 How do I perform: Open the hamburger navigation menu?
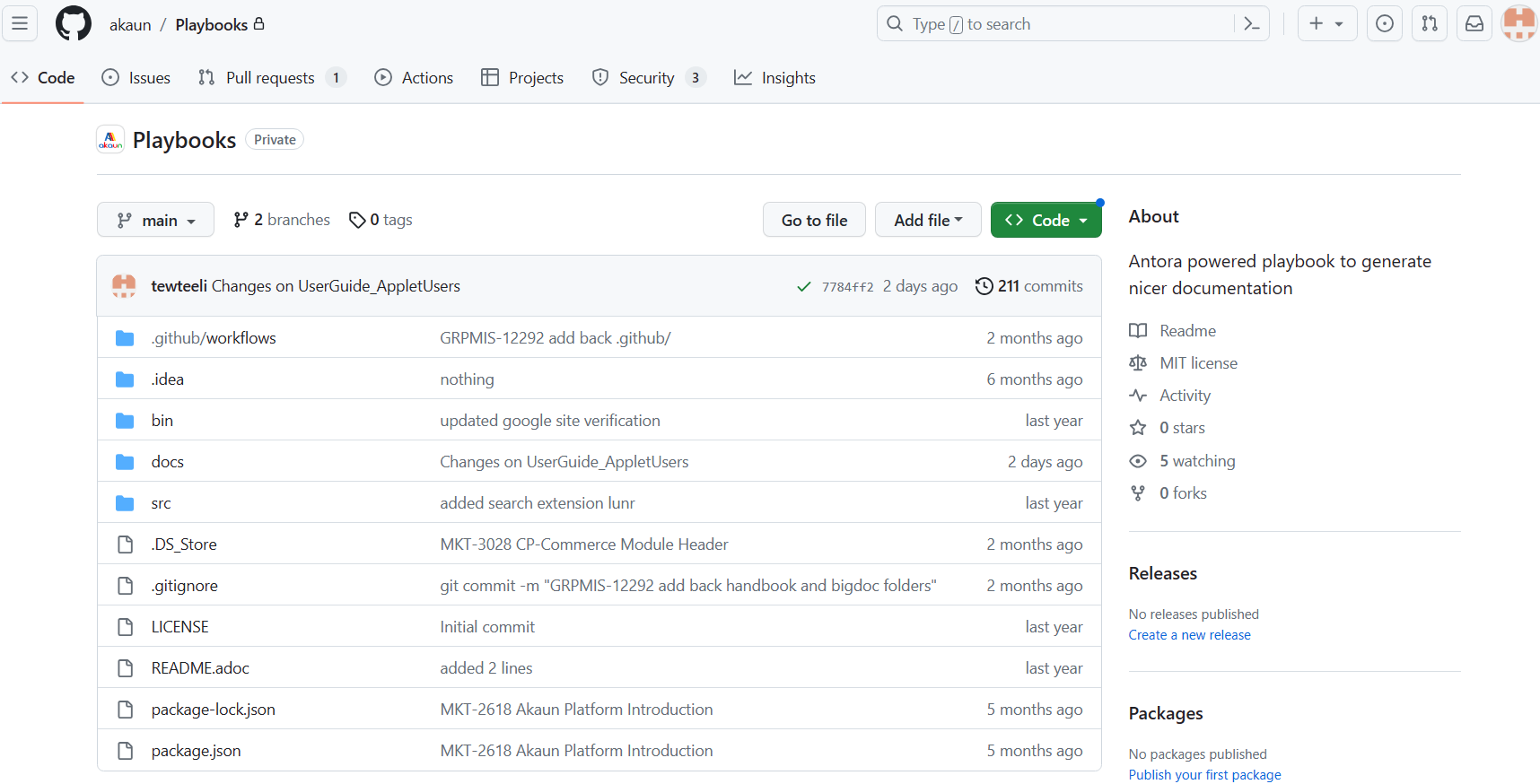pyautogui.click(x=20, y=24)
